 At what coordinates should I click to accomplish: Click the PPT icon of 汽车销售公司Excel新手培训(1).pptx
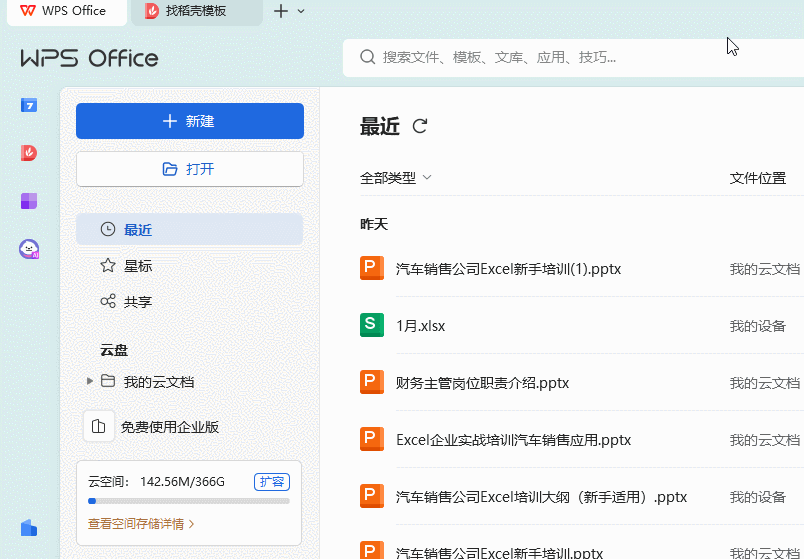[372, 268]
